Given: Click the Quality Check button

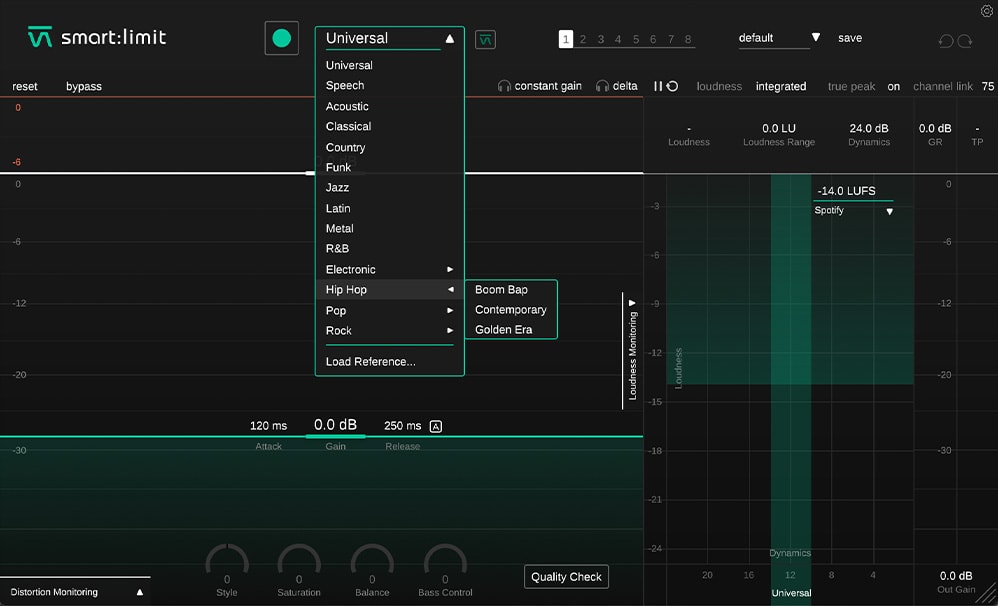Looking at the screenshot, I should pos(566,577).
